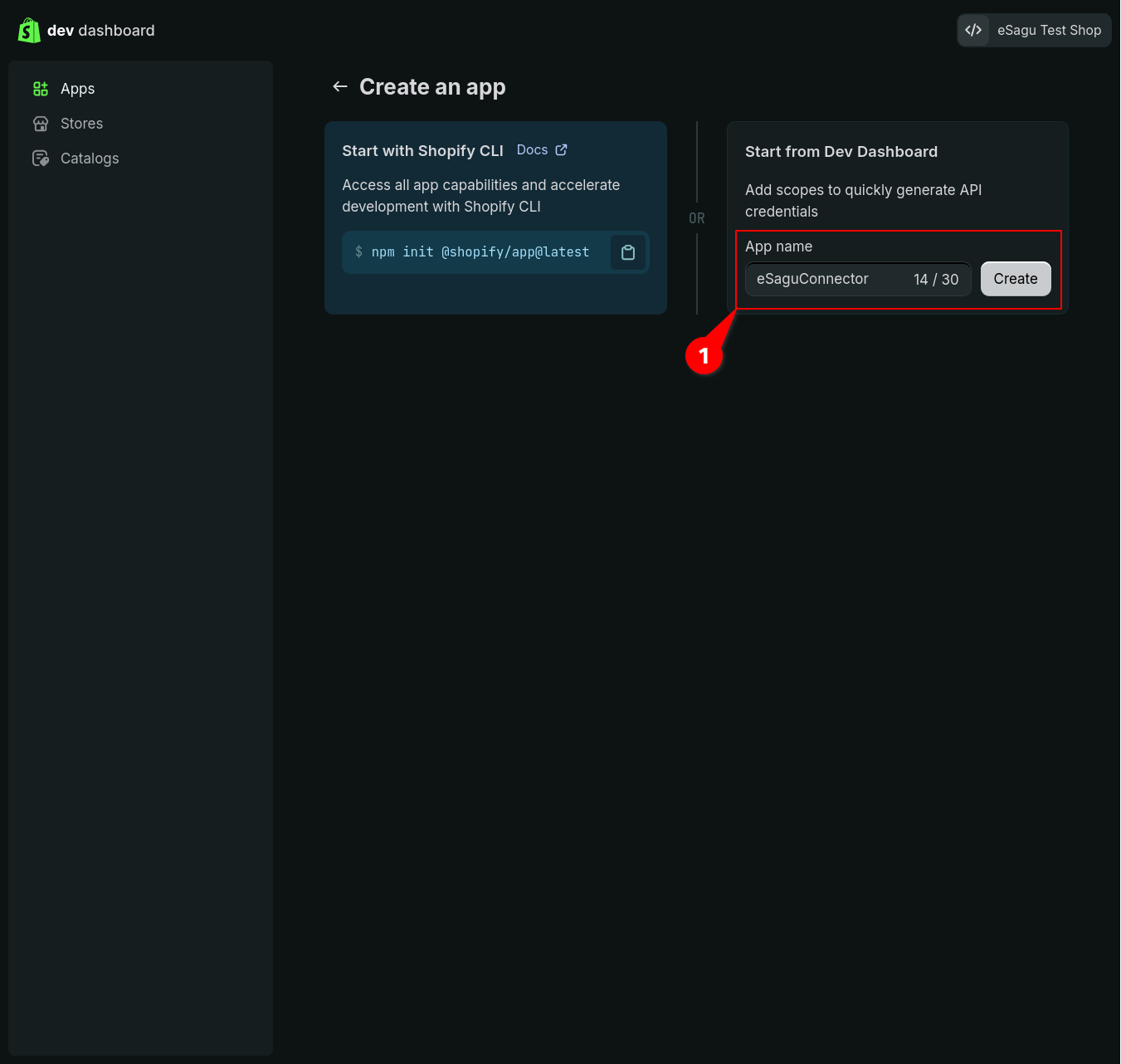Image resolution: width=1121 pixels, height=1064 pixels.
Task: Click the 14 / 30 character counter
Action: click(x=936, y=280)
